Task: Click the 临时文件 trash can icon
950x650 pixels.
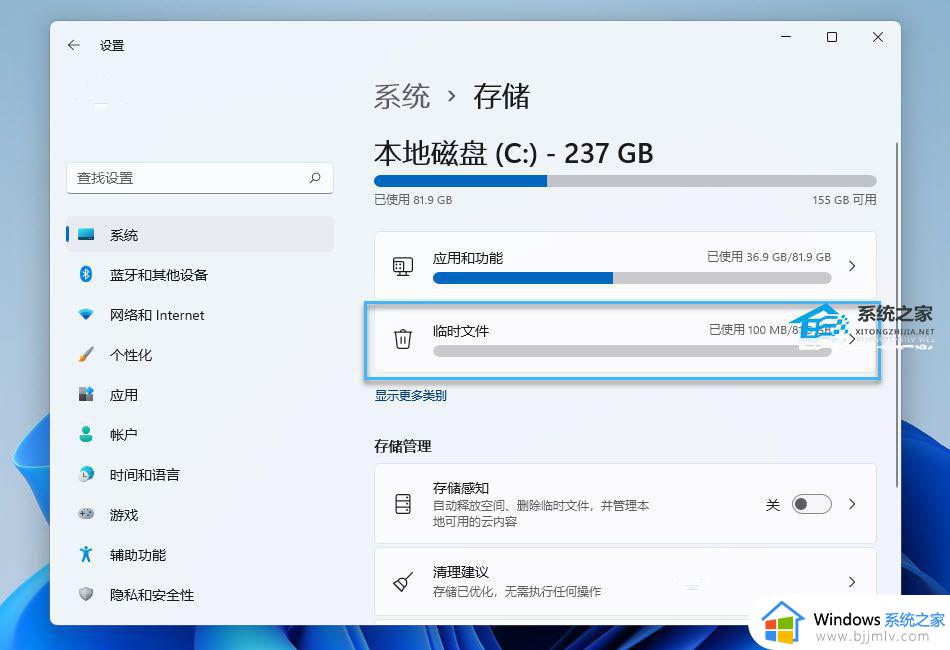Action: coord(403,339)
